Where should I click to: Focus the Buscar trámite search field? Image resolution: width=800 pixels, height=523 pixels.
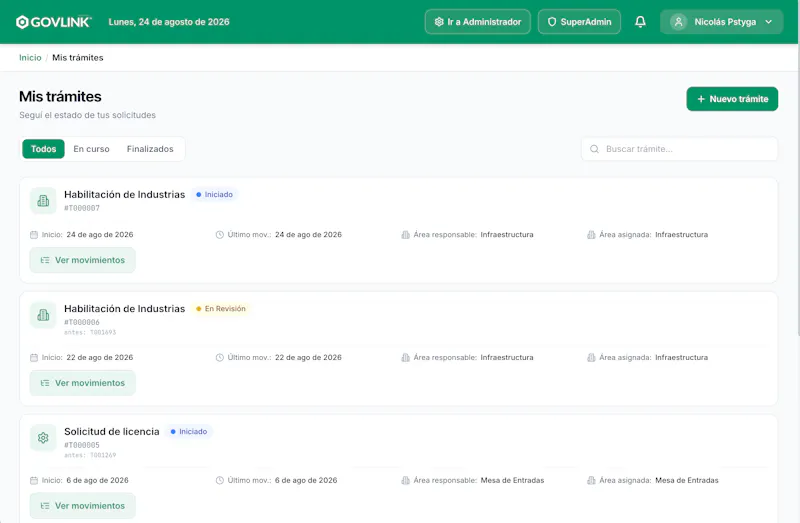click(680, 149)
